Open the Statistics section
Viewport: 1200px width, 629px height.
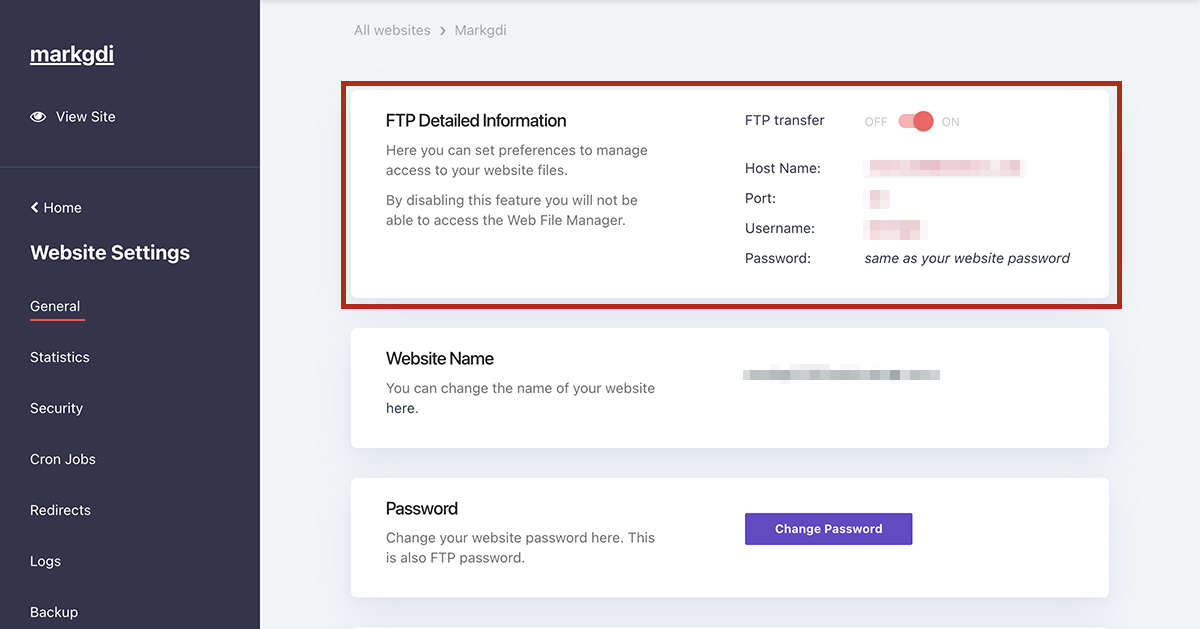coord(60,358)
